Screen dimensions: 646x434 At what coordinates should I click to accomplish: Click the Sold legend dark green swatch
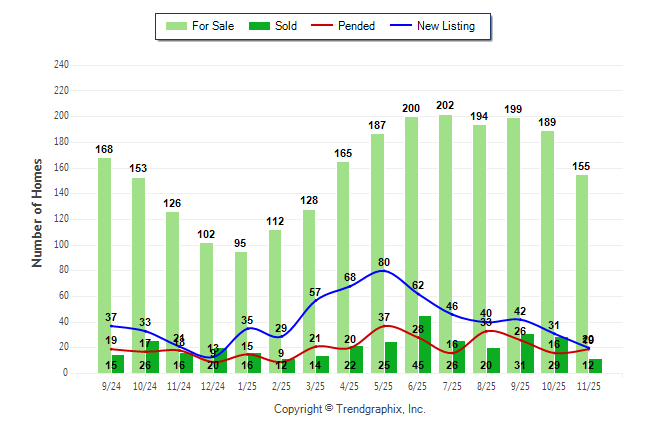click(x=257, y=26)
